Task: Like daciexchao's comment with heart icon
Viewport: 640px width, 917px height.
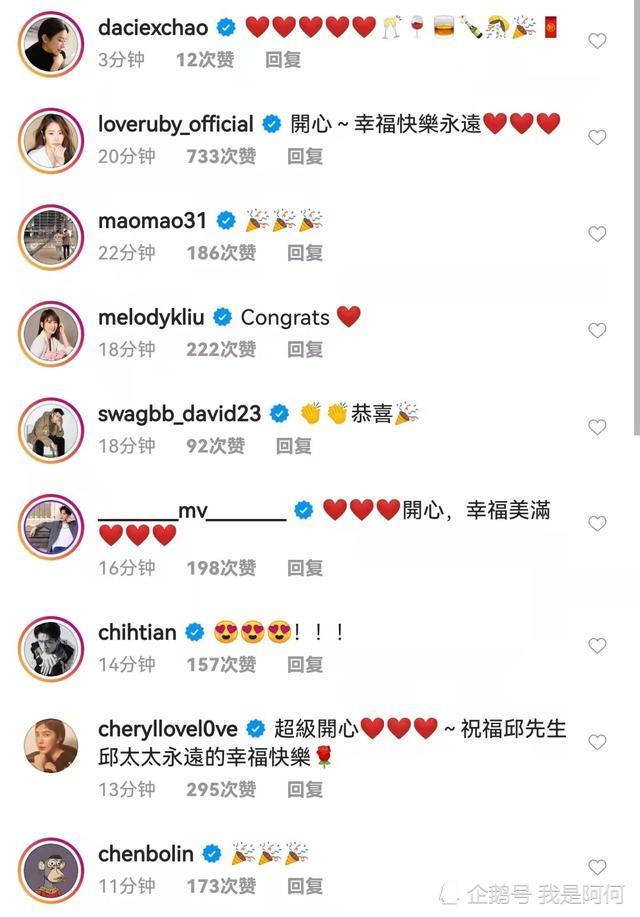Action: [597, 41]
